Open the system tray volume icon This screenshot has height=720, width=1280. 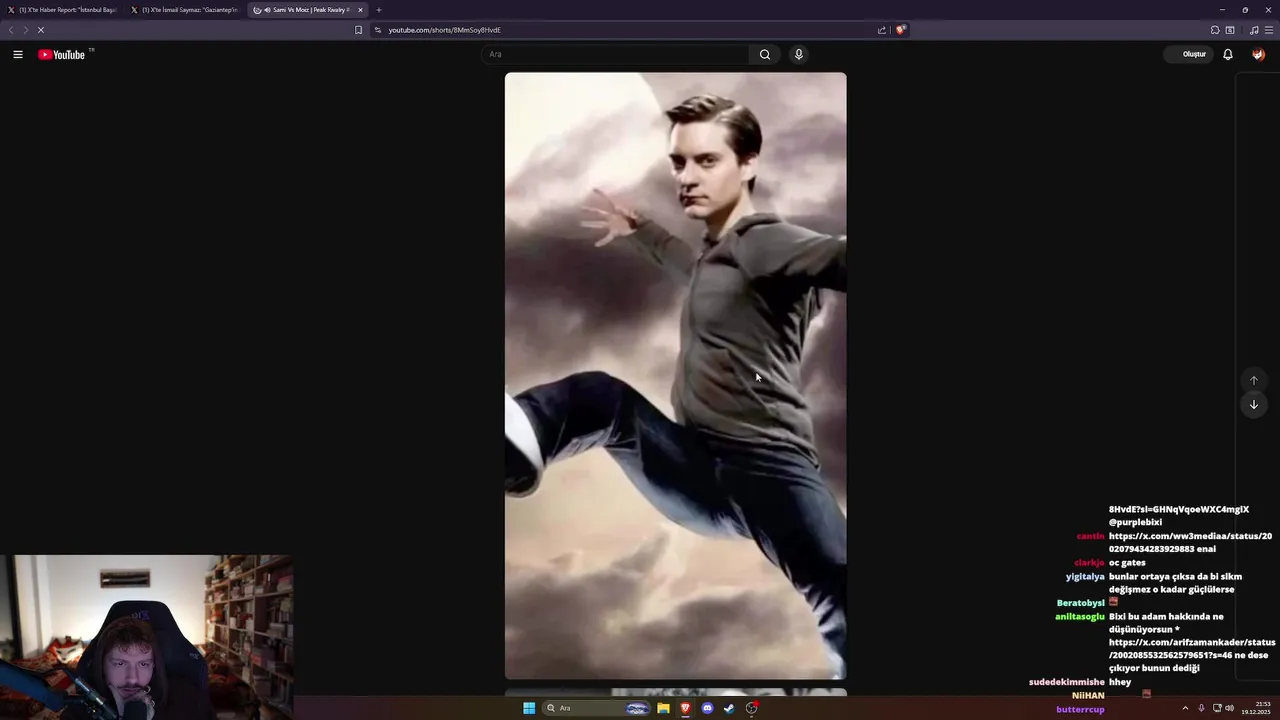[1230, 708]
